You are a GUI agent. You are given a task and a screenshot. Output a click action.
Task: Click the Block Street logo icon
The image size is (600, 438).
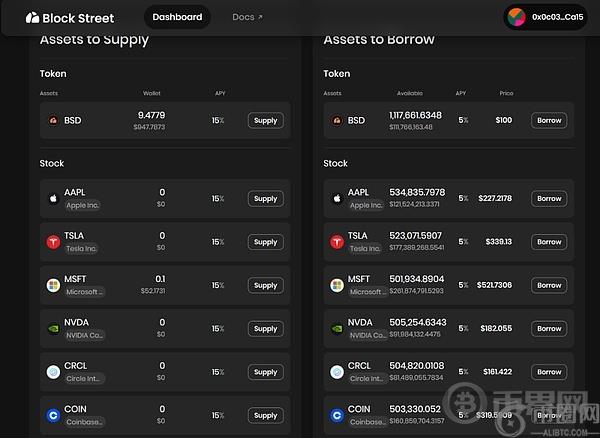pyautogui.click(x=33, y=18)
